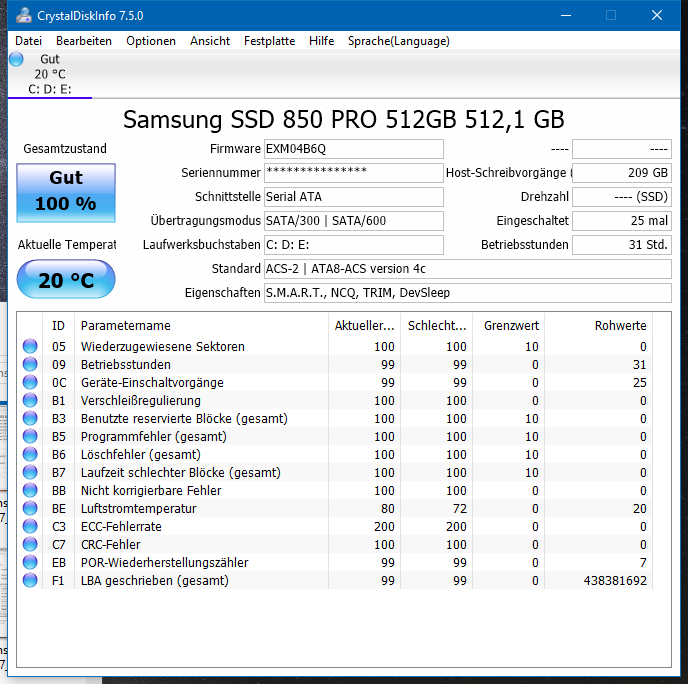Select the CRC-Fehler parameter text
The image size is (688, 684).
pyautogui.click(x=111, y=544)
